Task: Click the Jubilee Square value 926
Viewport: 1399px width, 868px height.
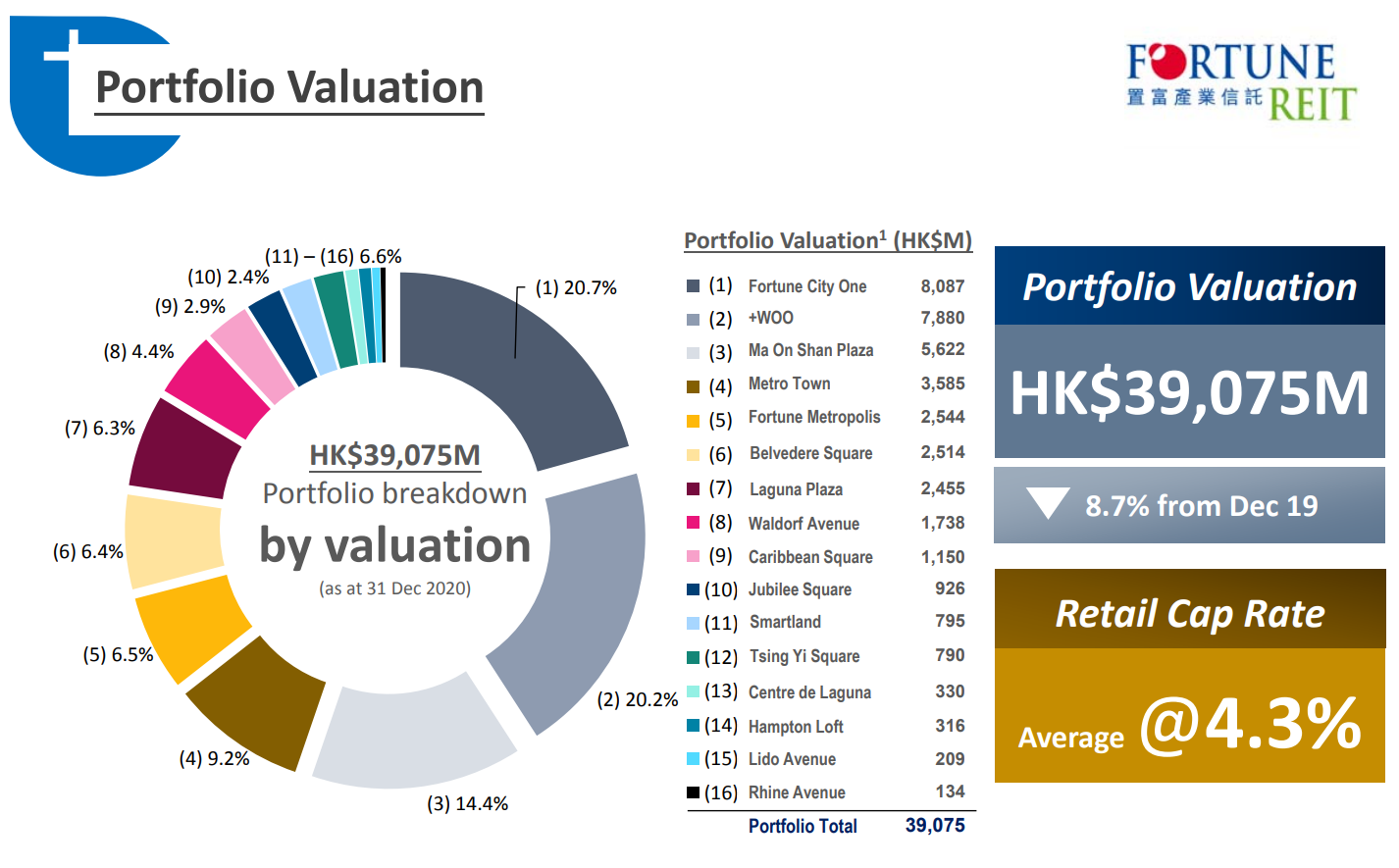Action: (950, 588)
